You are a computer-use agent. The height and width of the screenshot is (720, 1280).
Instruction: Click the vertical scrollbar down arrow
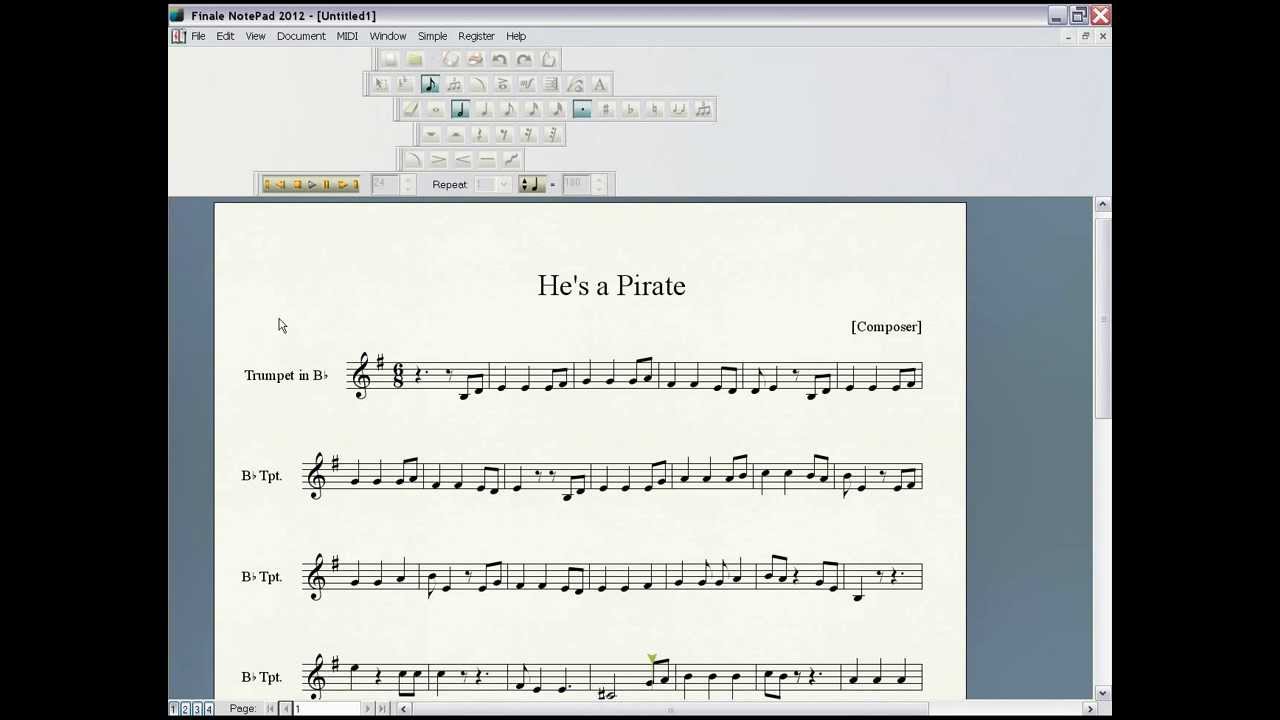coord(1102,692)
